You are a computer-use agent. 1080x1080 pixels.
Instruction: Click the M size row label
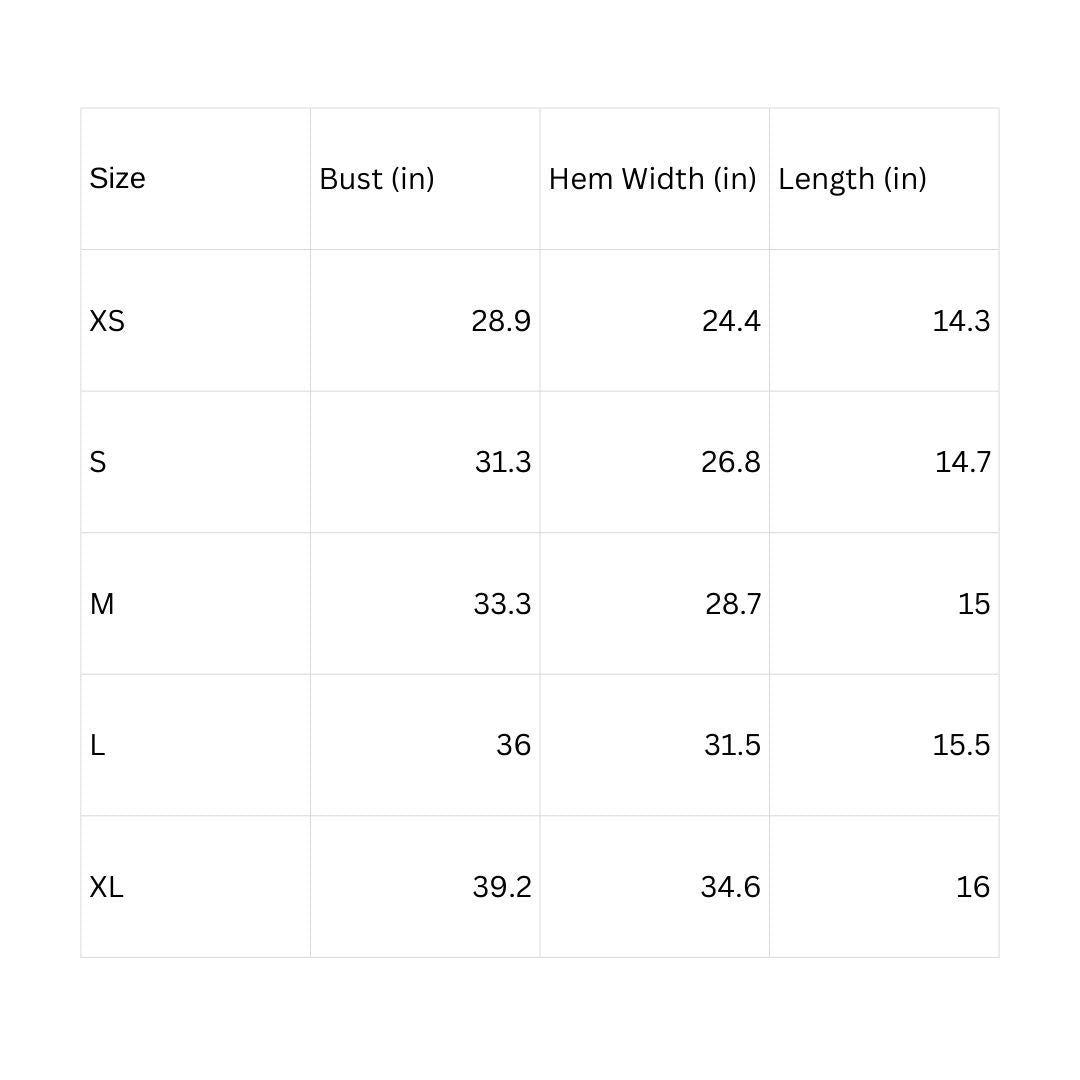tap(102, 604)
